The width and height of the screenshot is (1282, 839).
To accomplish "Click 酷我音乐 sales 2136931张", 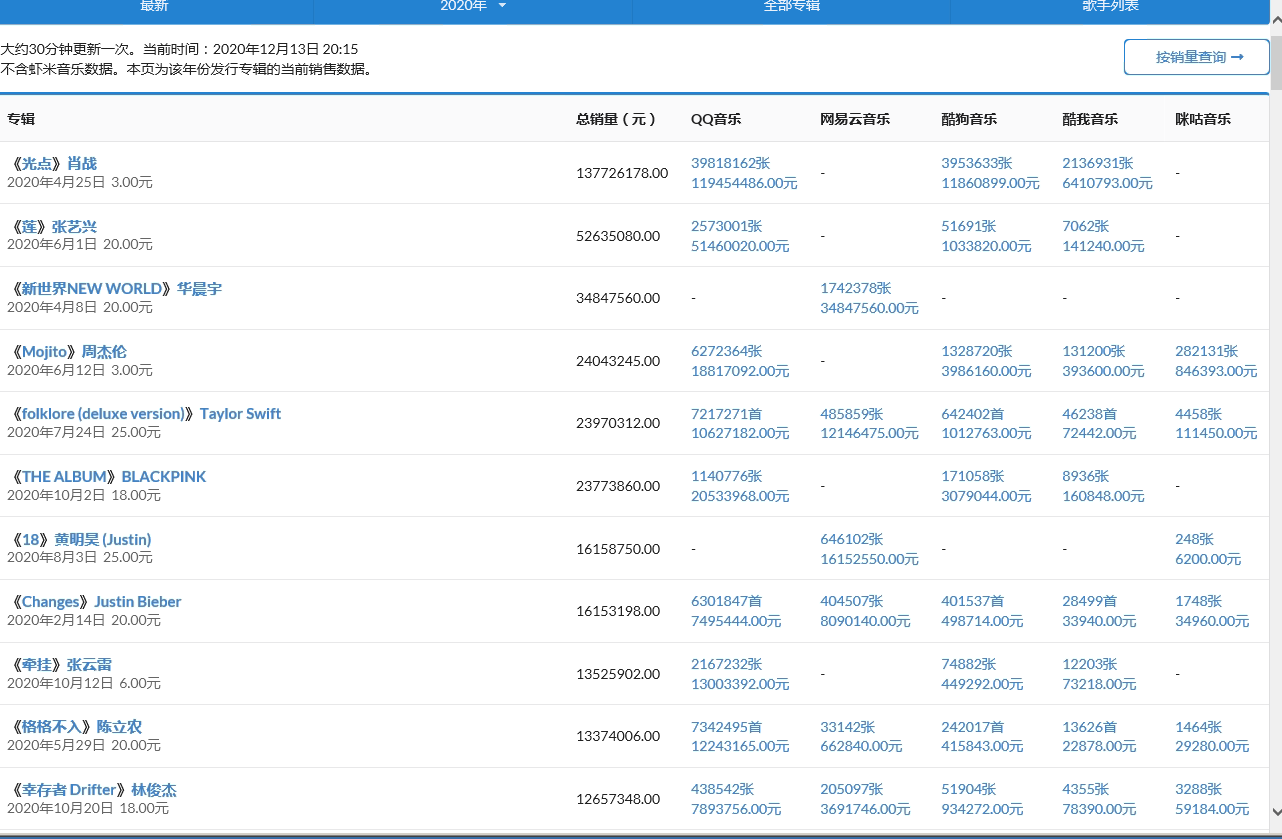I will tap(1098, 163).
